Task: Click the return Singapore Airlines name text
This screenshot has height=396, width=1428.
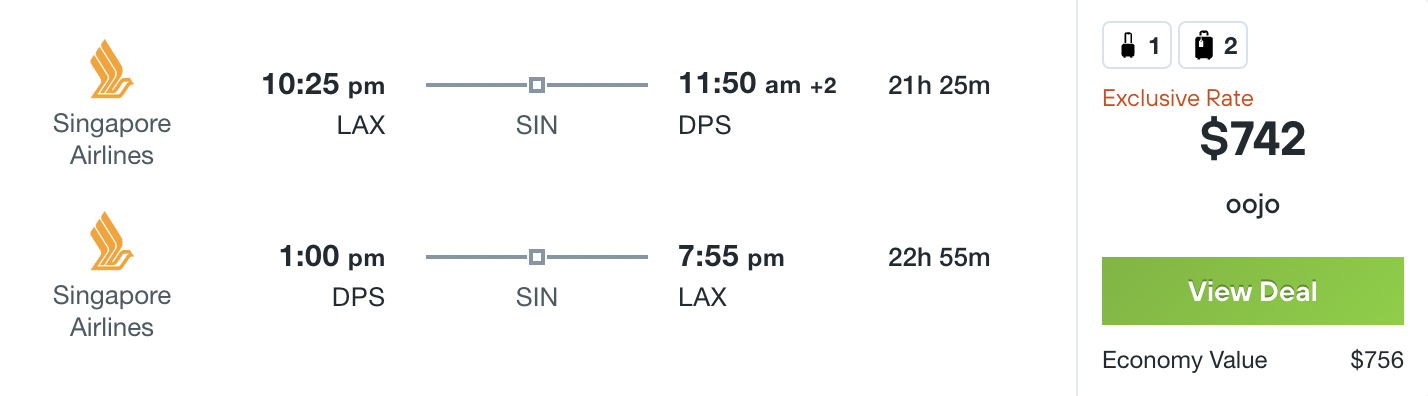Action: pyautogui.click(x=112, y=311)
